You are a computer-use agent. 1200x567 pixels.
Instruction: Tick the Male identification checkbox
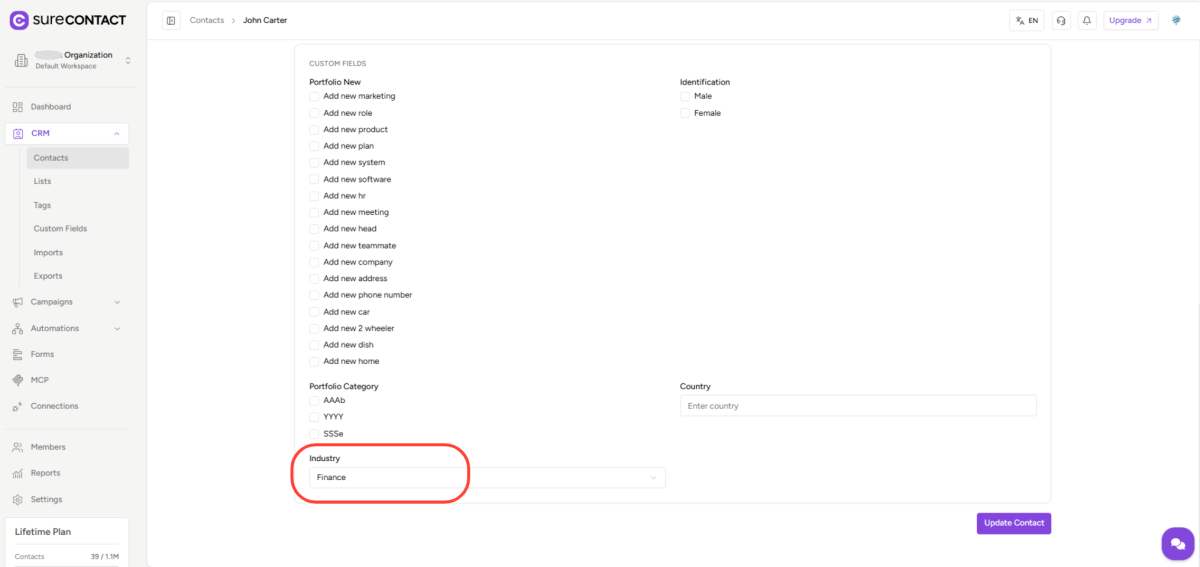click(686, 97)
